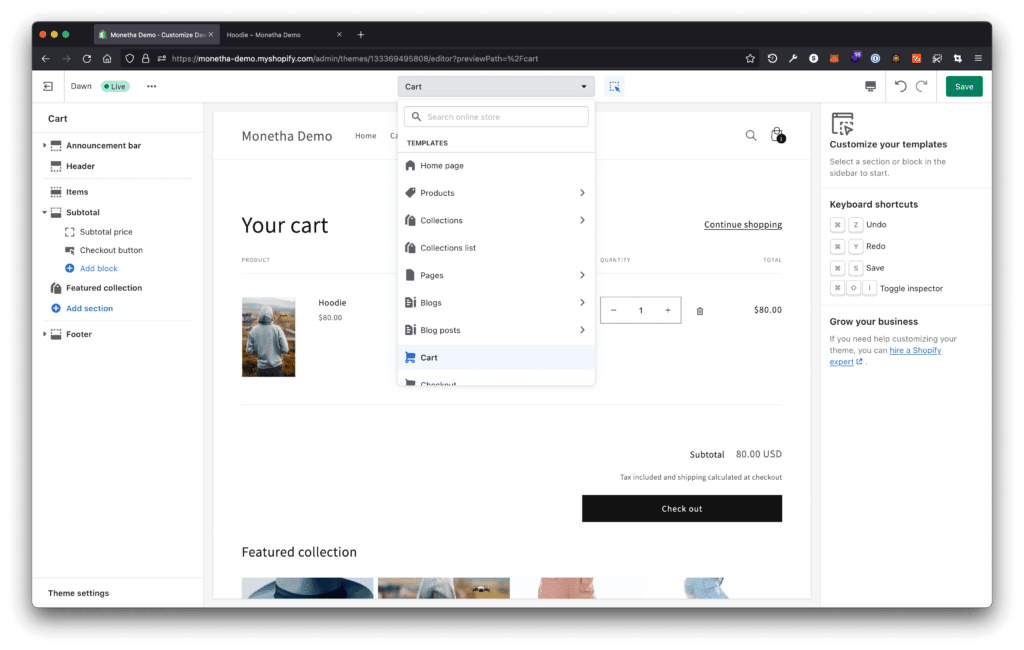
Task: Toggle the inspector selection icon
Action: (x=615, y=86)
